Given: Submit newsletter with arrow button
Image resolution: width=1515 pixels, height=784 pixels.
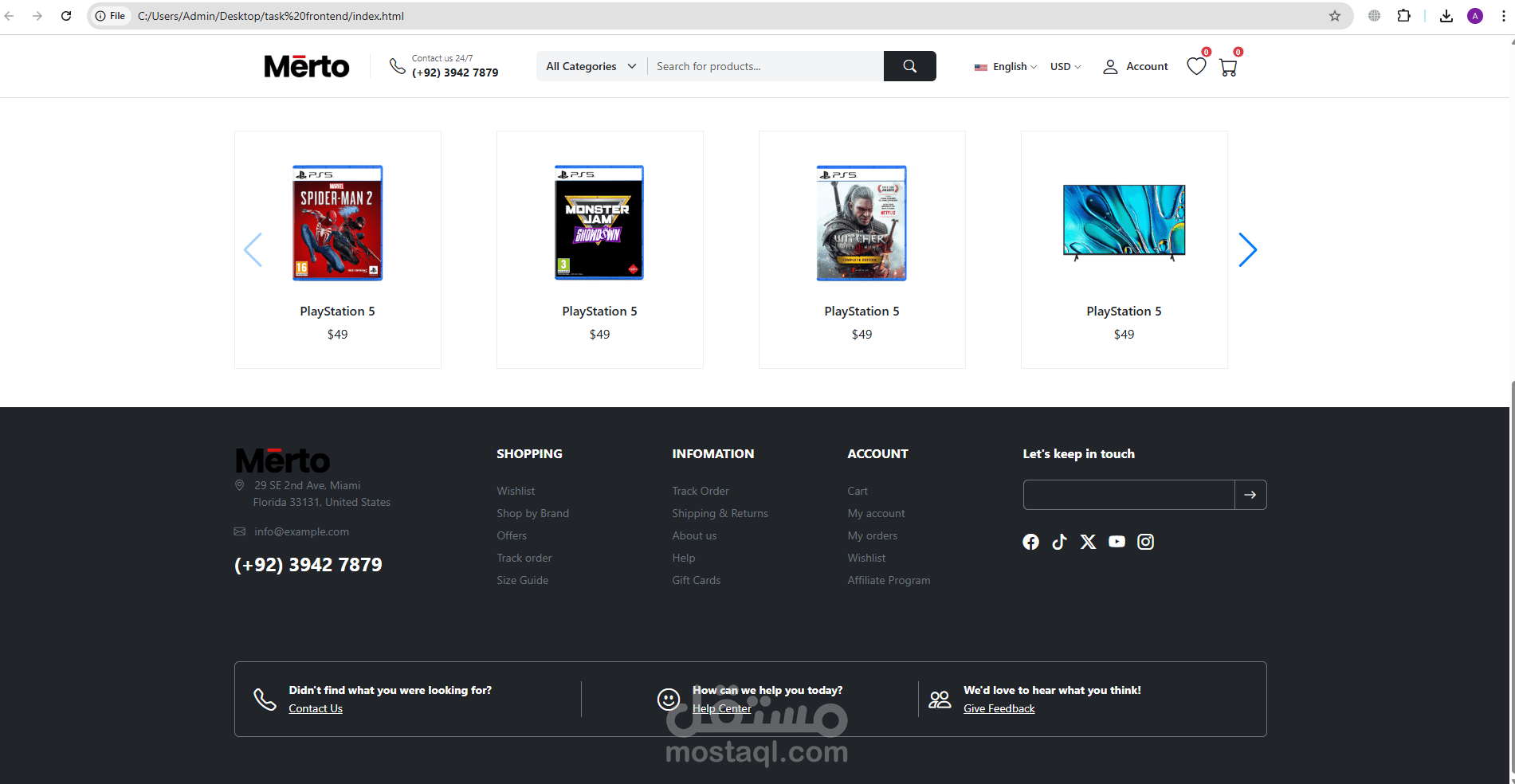Looking at the screenshot, I should click(1250, 495).
